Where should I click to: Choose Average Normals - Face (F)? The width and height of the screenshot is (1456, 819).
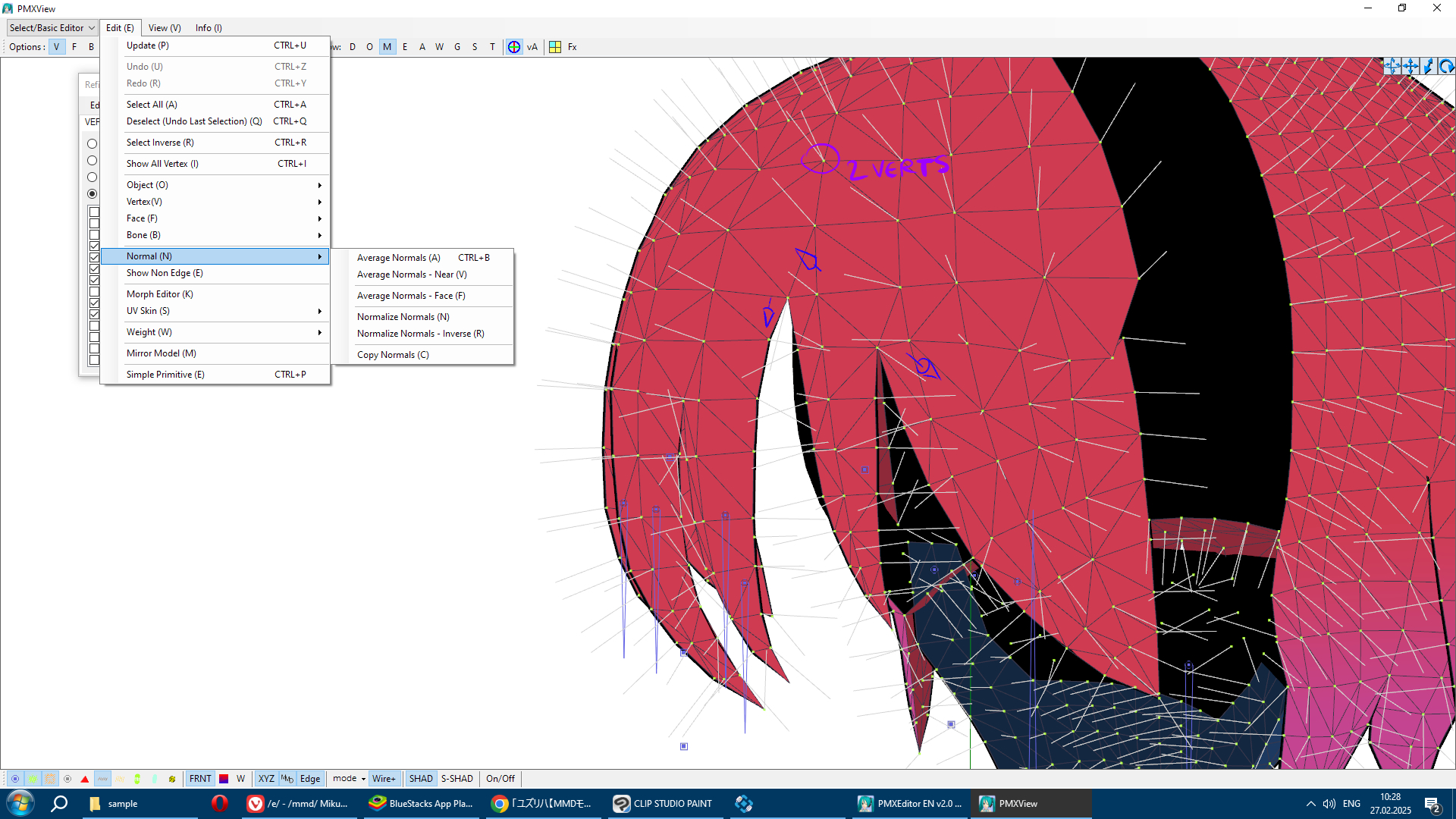click(x=422, y=296)
